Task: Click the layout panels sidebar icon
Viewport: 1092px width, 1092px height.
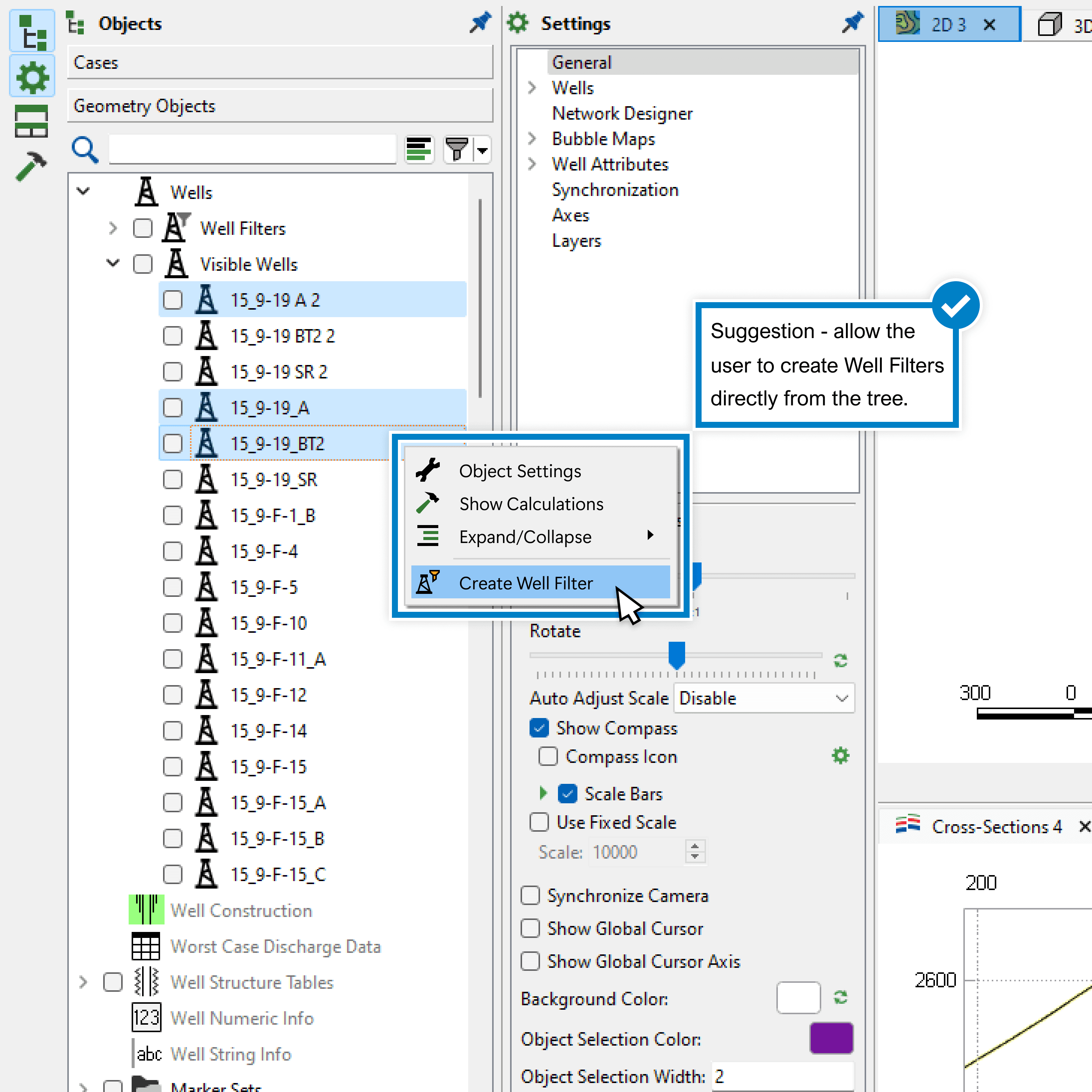Action: (31, 122)
